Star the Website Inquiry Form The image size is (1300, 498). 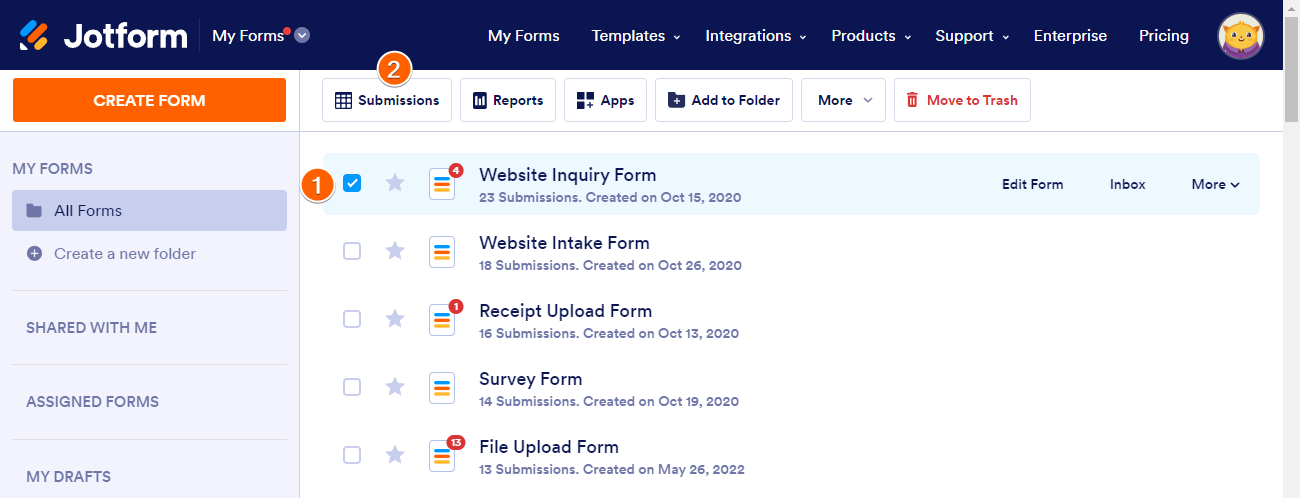click(x=395, y=183)
